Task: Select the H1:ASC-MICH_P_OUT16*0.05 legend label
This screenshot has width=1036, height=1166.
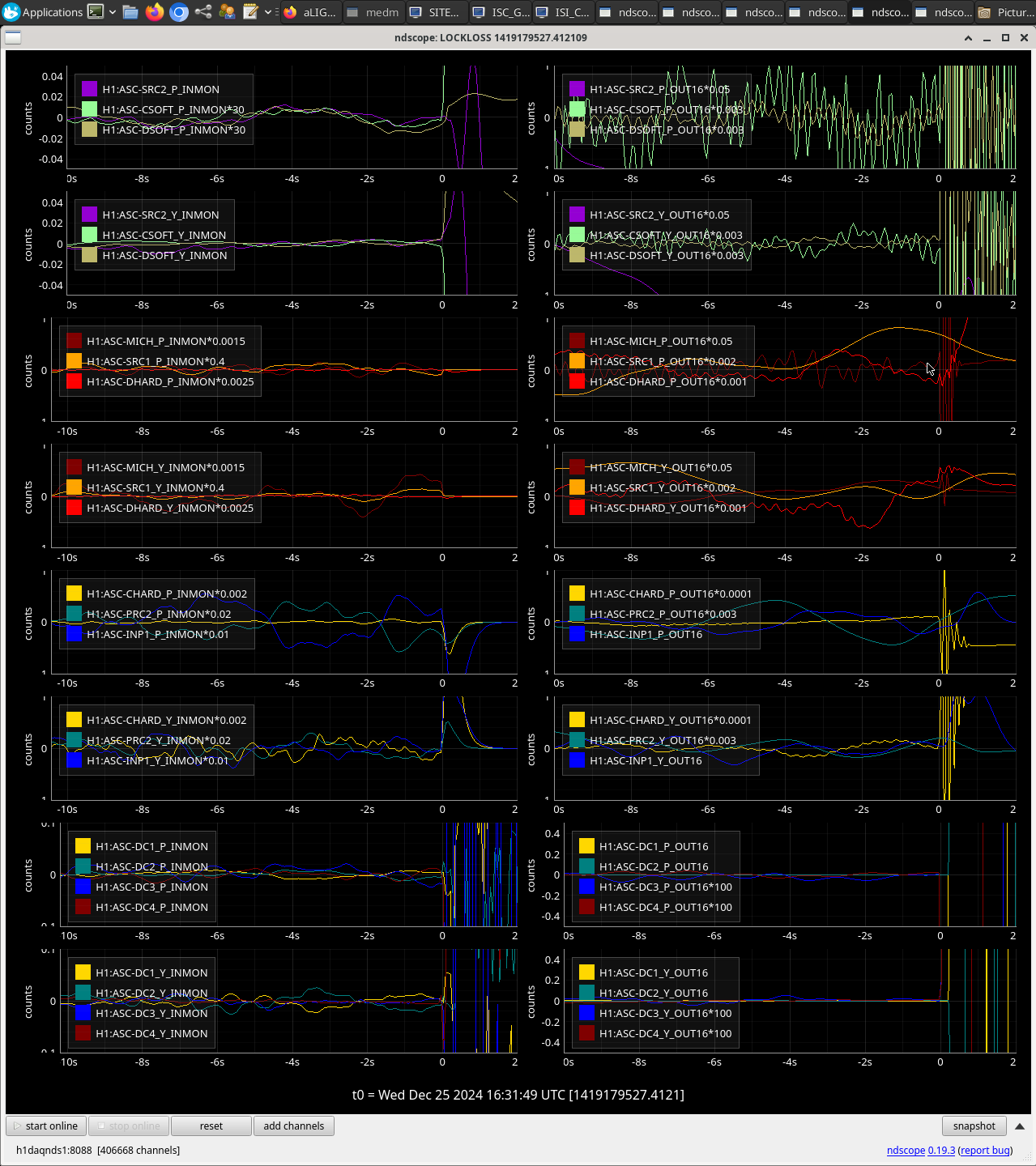Action: (x=661, y=341)
